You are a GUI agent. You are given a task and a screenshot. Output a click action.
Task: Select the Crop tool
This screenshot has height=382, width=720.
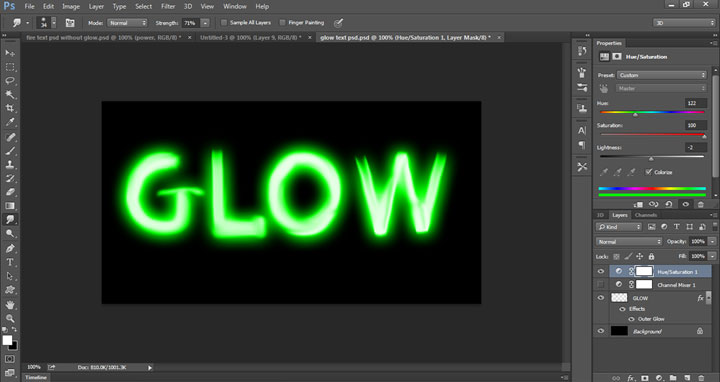point(10,108)
